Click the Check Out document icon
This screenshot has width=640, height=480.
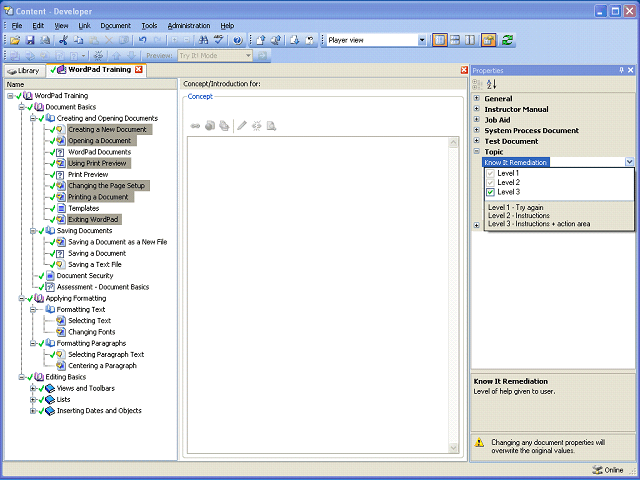coord(295,40)
